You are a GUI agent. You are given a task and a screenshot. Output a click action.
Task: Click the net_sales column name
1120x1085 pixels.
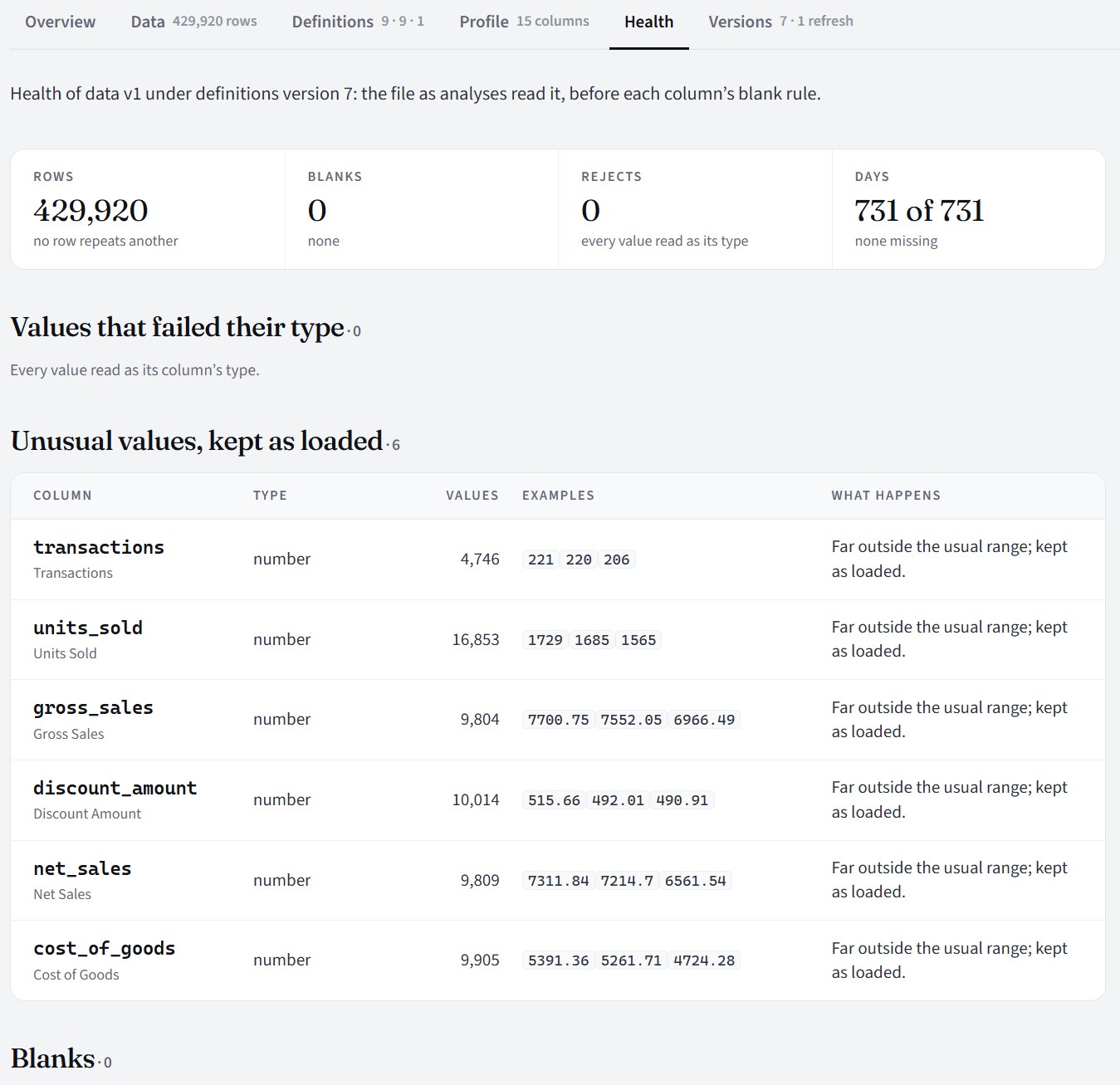(82, 868)
